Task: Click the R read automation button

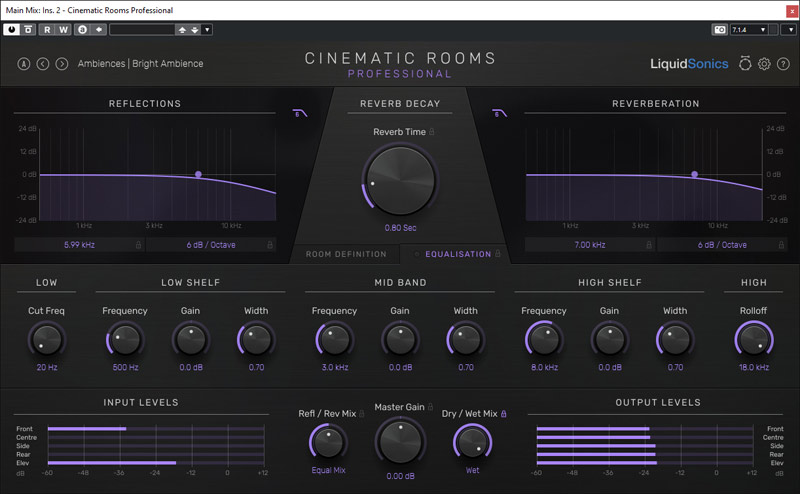Action: coord(47,30)
